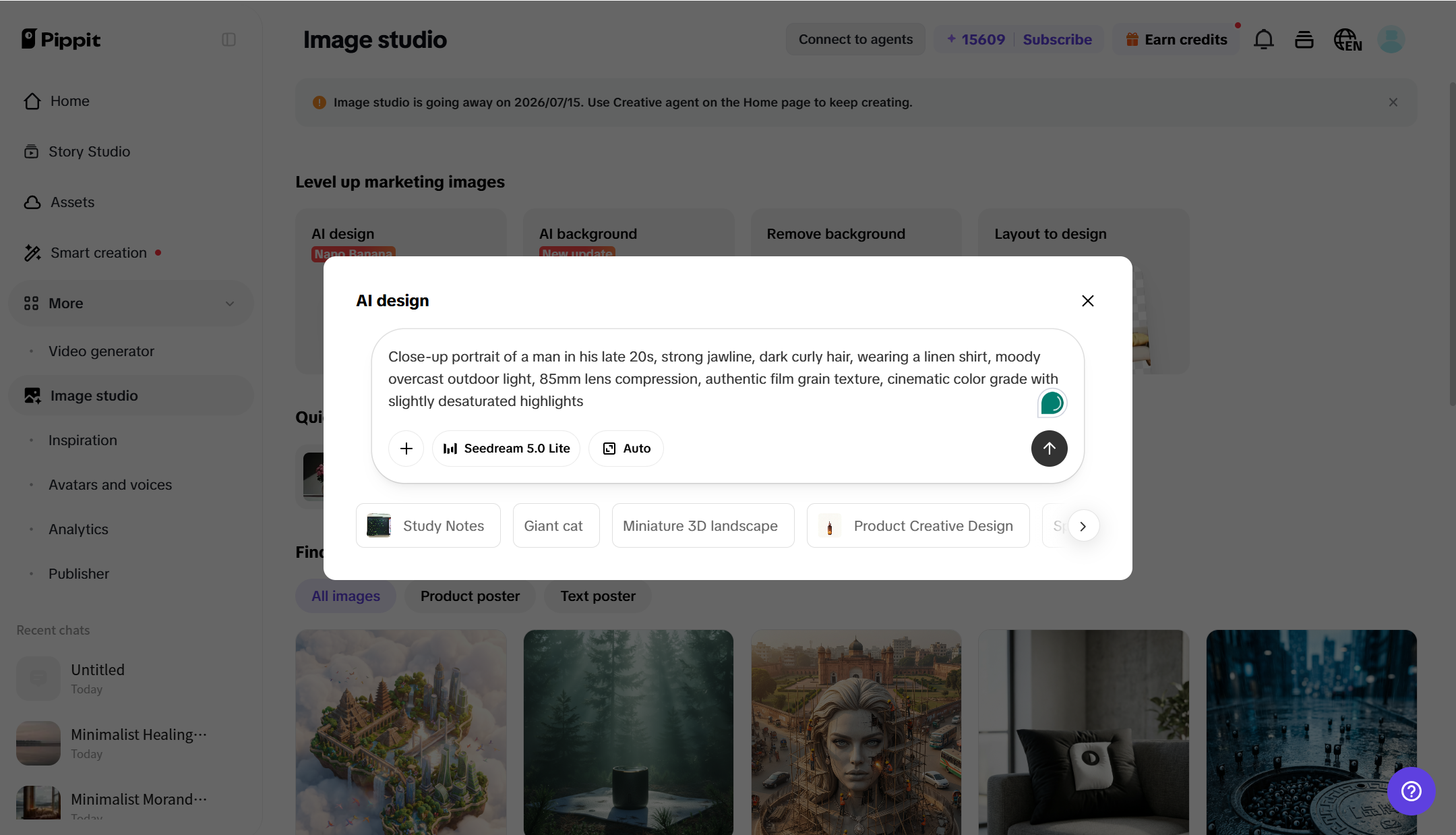
Task: Open the floating island city image
Action: click(x=401, y=732)
